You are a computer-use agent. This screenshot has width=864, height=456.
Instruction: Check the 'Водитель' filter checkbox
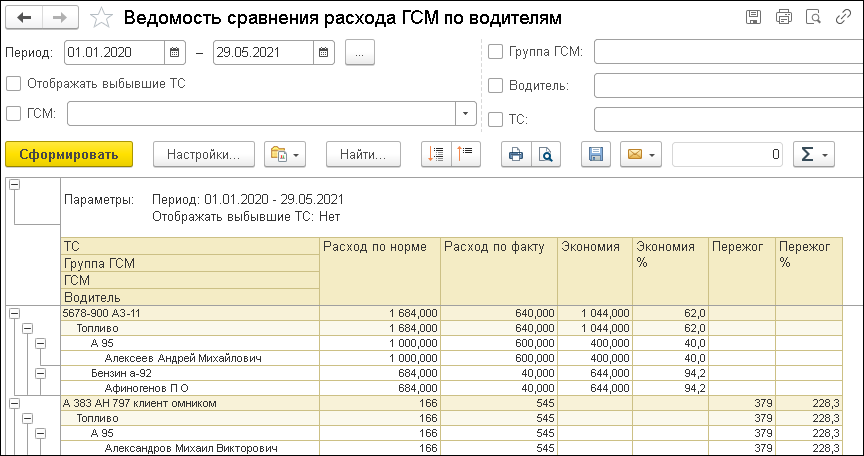click(495, 85)
